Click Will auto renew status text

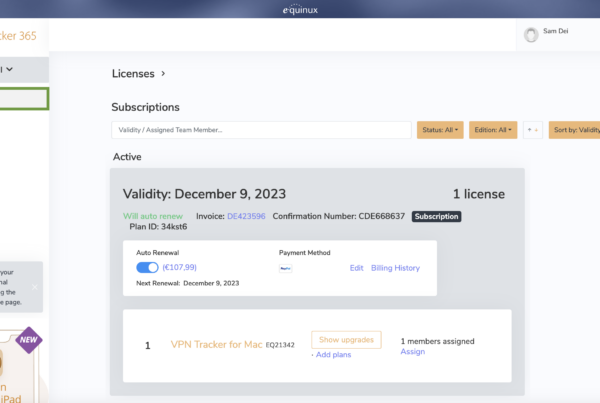153,216
